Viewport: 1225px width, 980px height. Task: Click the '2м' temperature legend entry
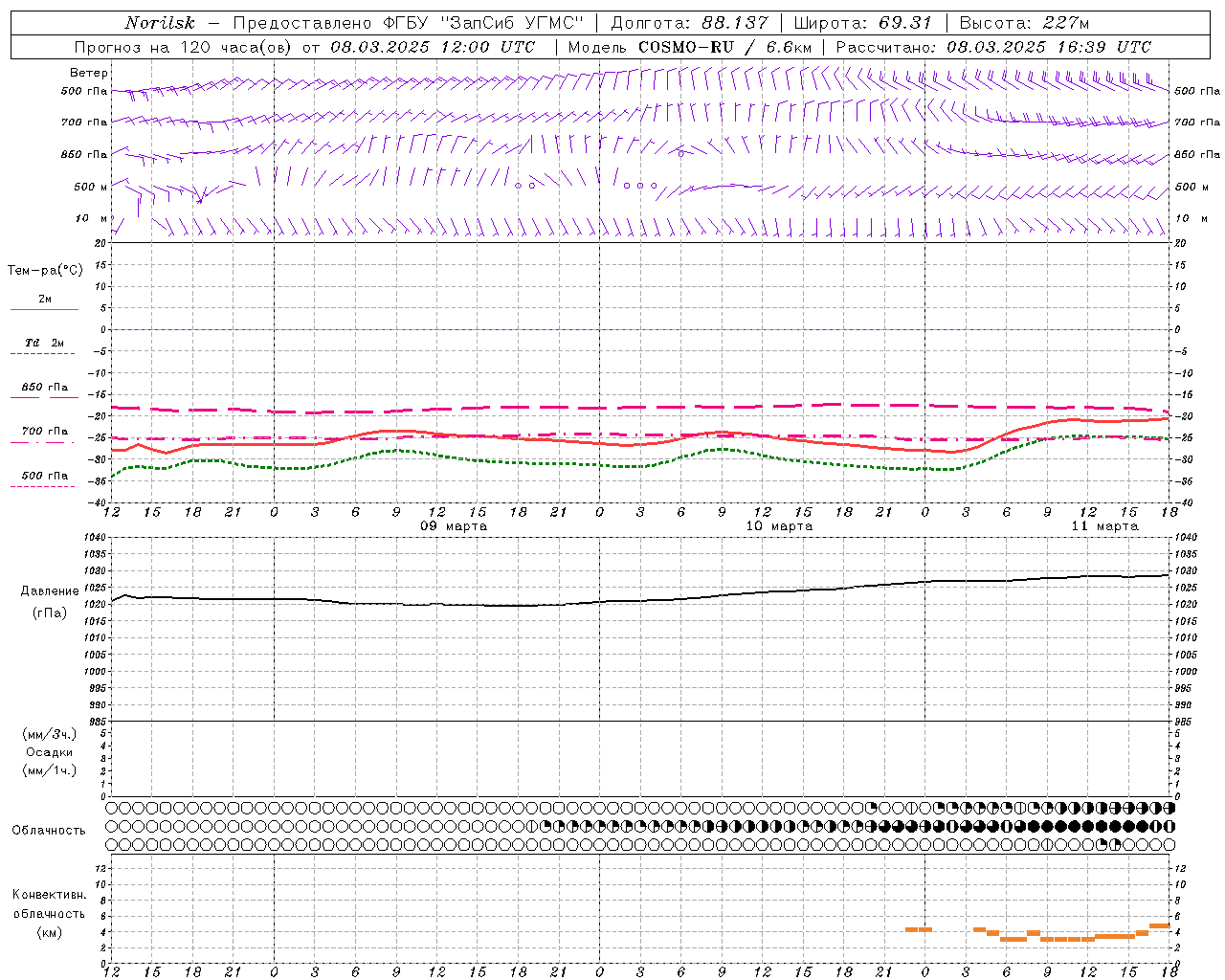click(x=45, y=299)
